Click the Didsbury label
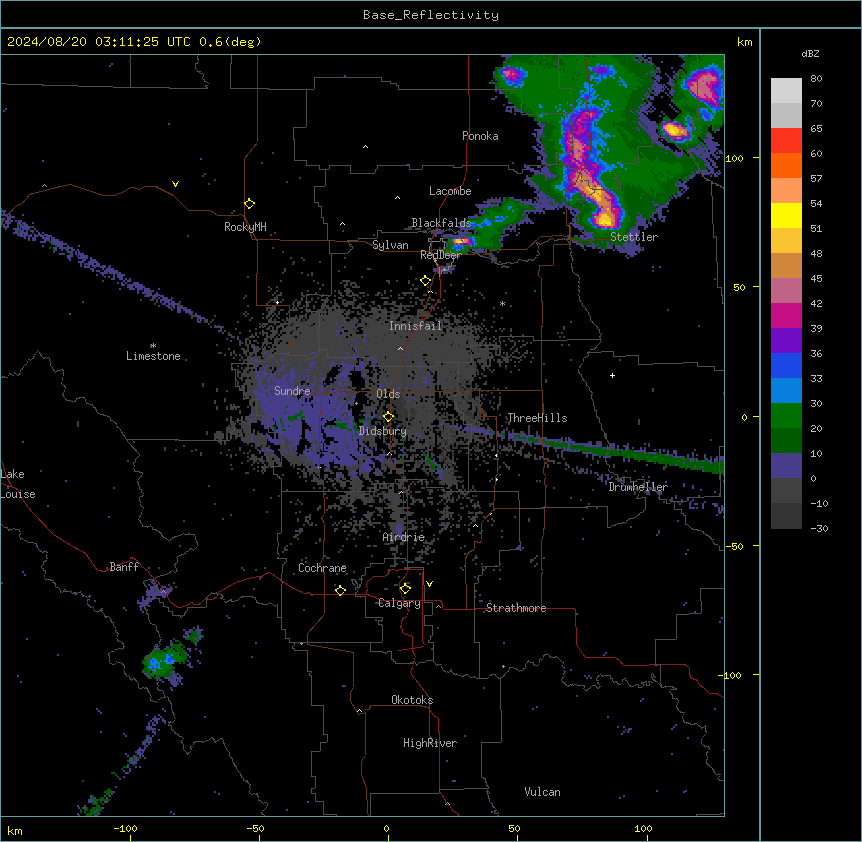 [x=383, y=431]
